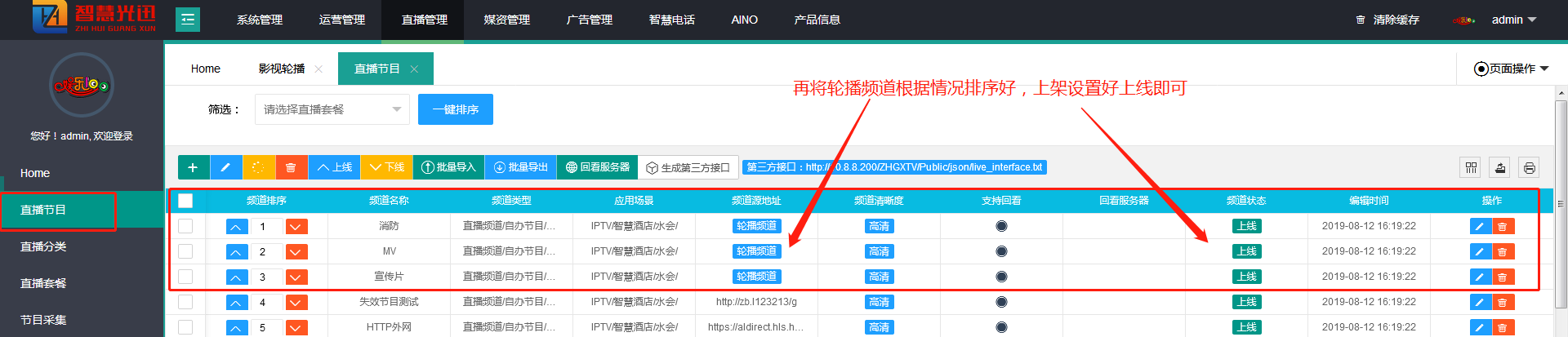Open the column grid filter icon

click(1471, 167)
